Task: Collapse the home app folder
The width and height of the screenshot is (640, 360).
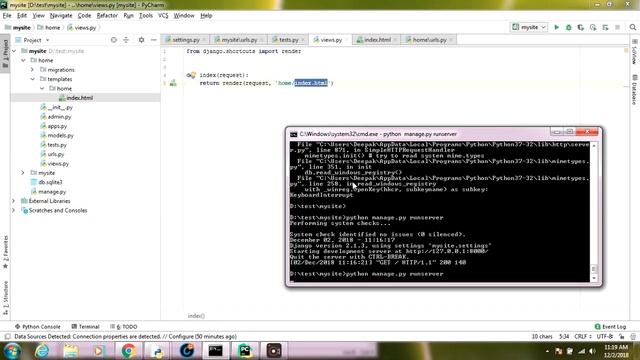Action: coord(23,60)
